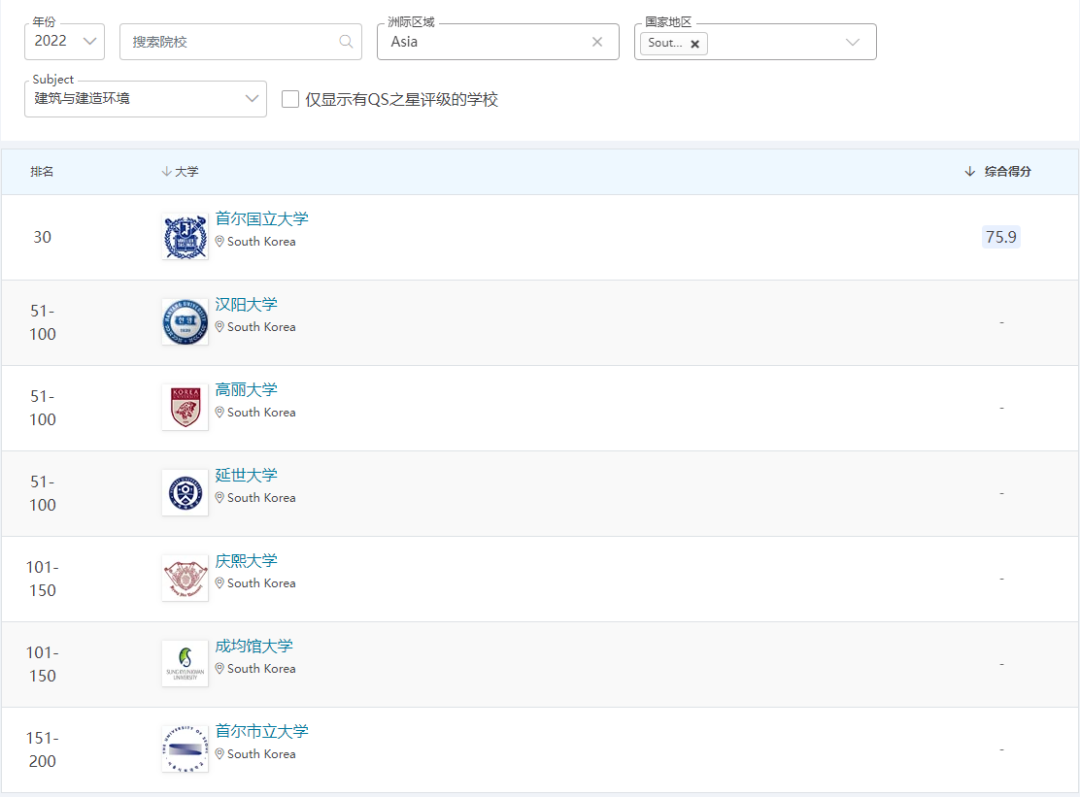1080x797 pixels.
Task: Open 首尔市立大学 link
Action: 262,732
